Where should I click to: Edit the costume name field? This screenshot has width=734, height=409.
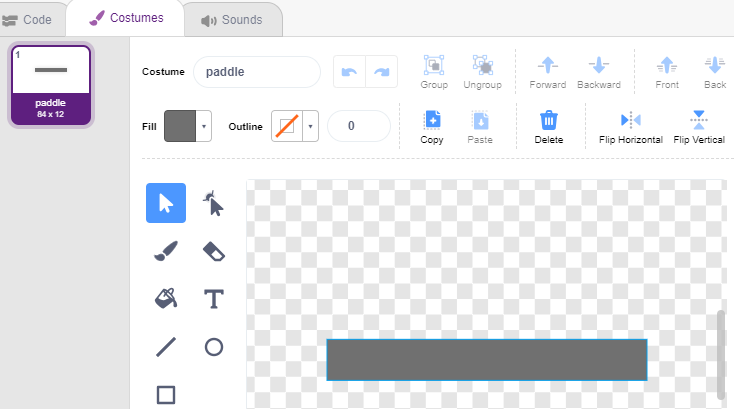point(257,72)
